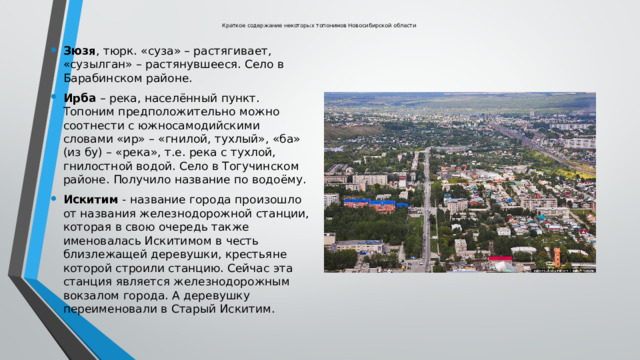Click the line "«сузылган» – растянувшееся. Село в"
This screenshot has width=640, height=360.
[x=173, y=64]
